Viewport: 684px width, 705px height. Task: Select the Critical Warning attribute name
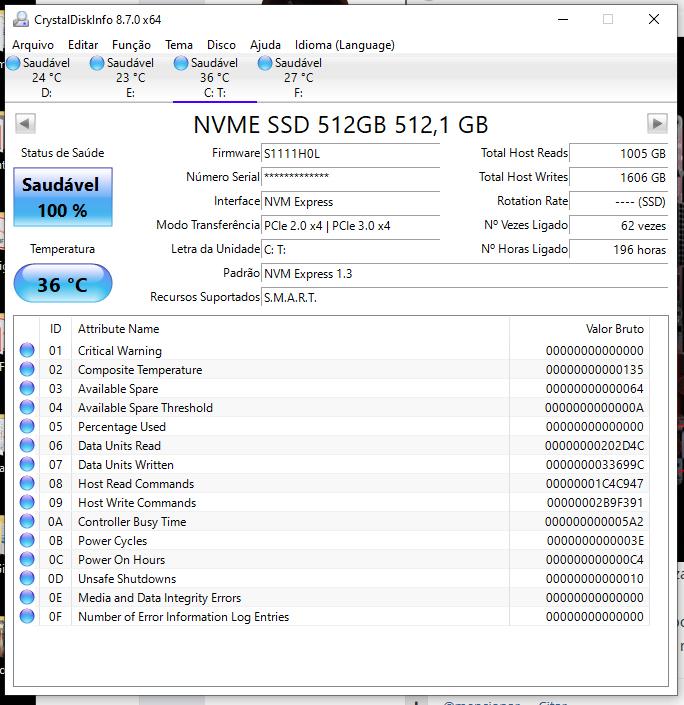(x=120, y=351)
